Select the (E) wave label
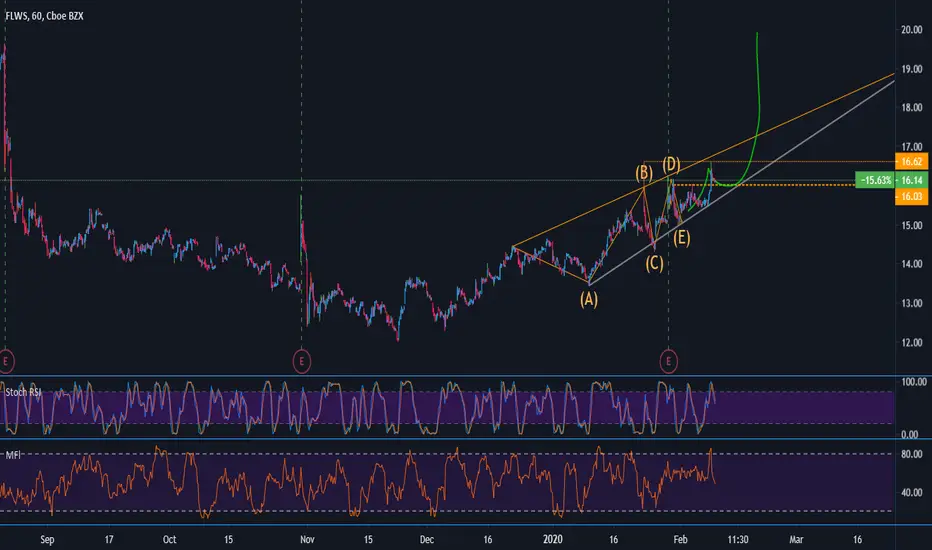The height and width of the screenshot is (550, 932). [x=682, y=238]
